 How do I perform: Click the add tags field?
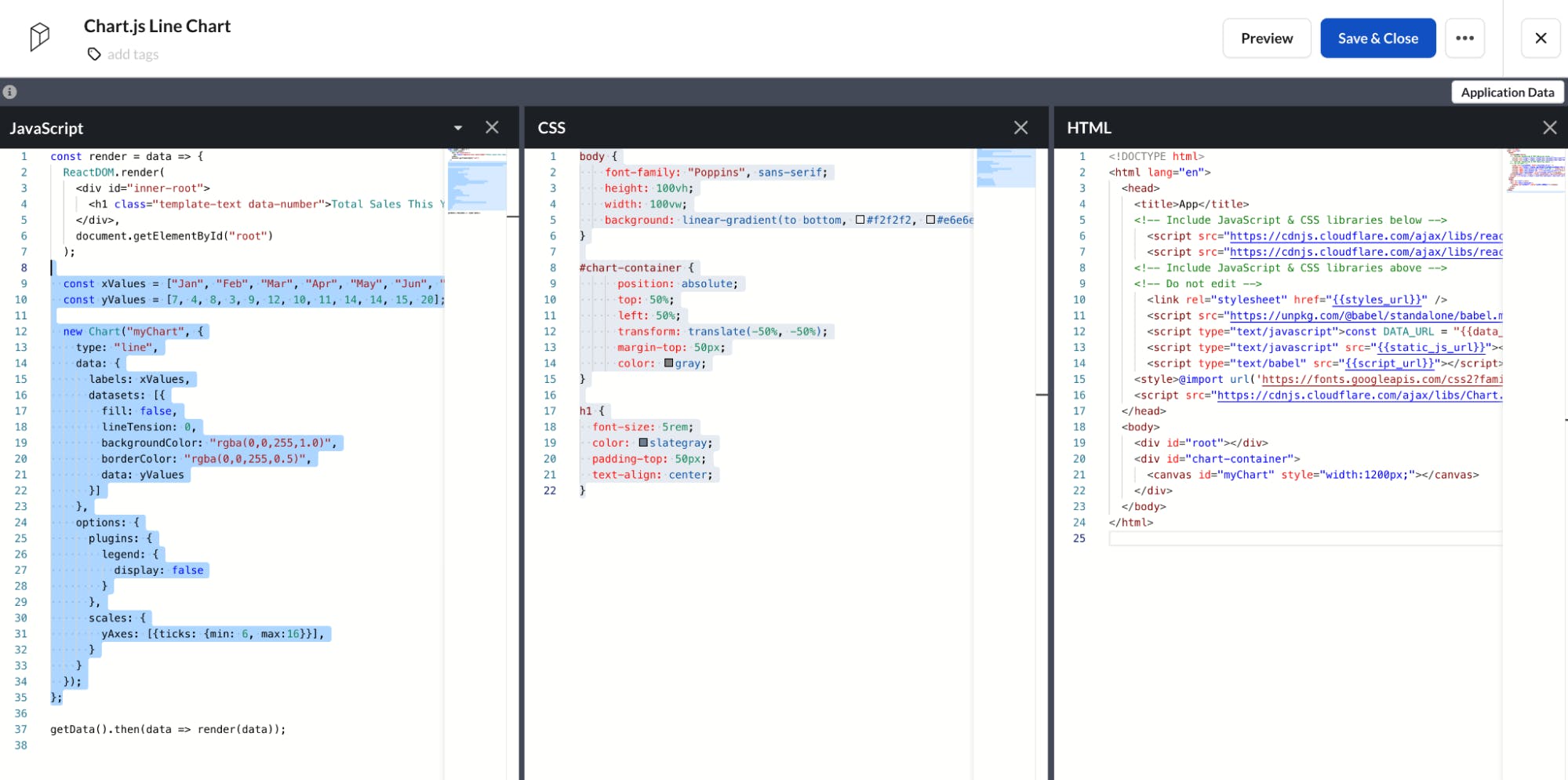133,54
